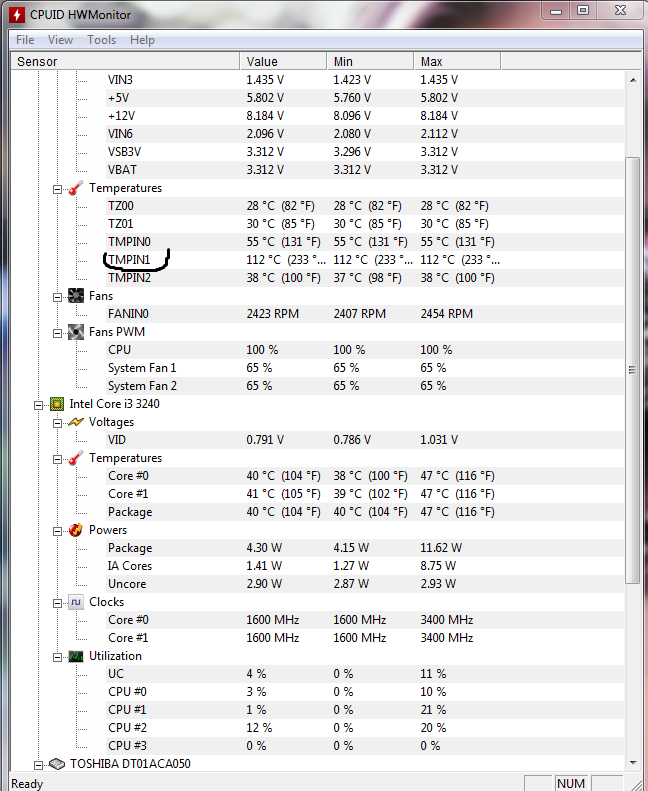
Task: Click the thermometer icon for CPU Temperatures
Action: click(x=76, y=458)
